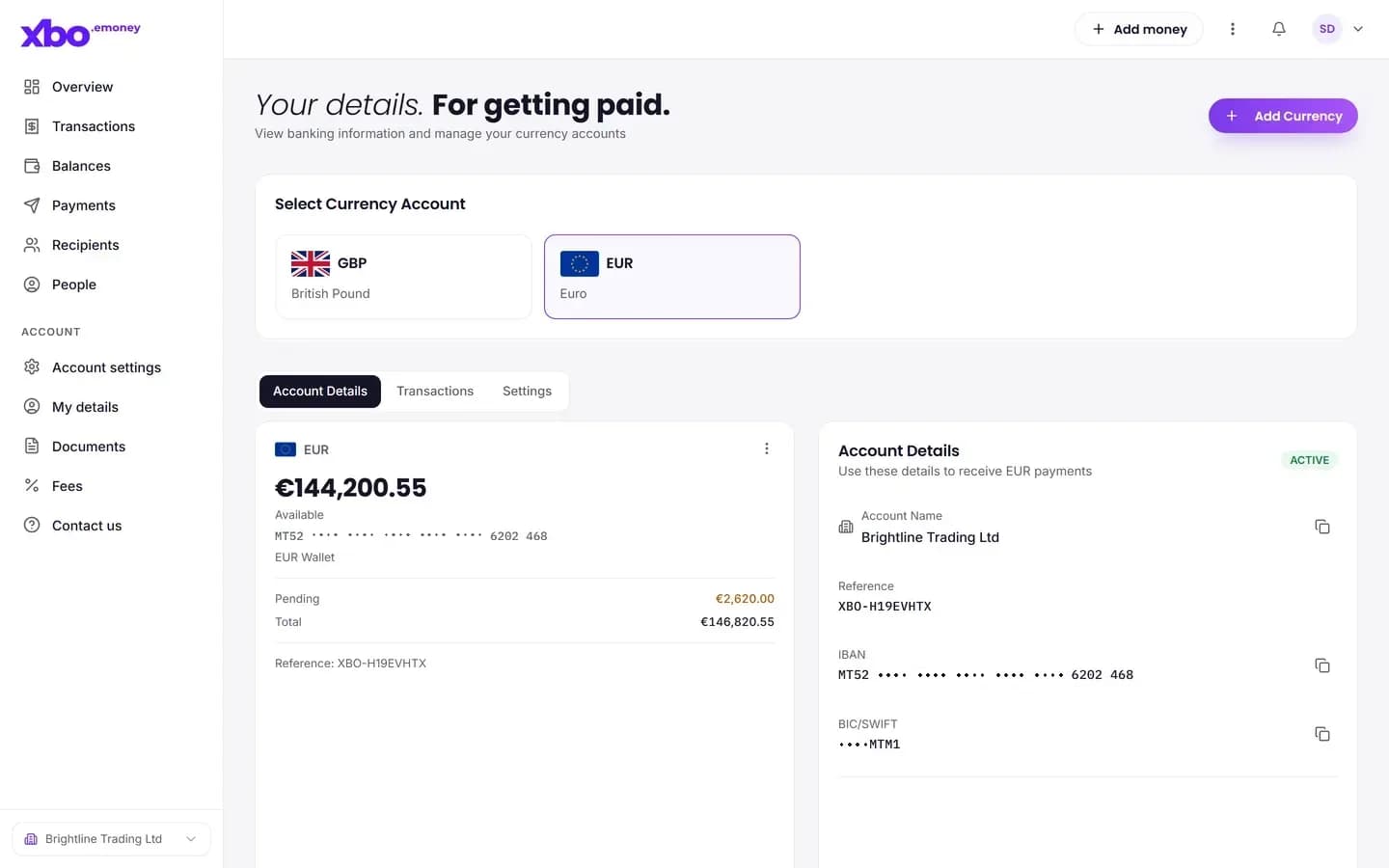
Task: Open the EUR balance card three-dot menu
Action: click(x=767, y=448)
